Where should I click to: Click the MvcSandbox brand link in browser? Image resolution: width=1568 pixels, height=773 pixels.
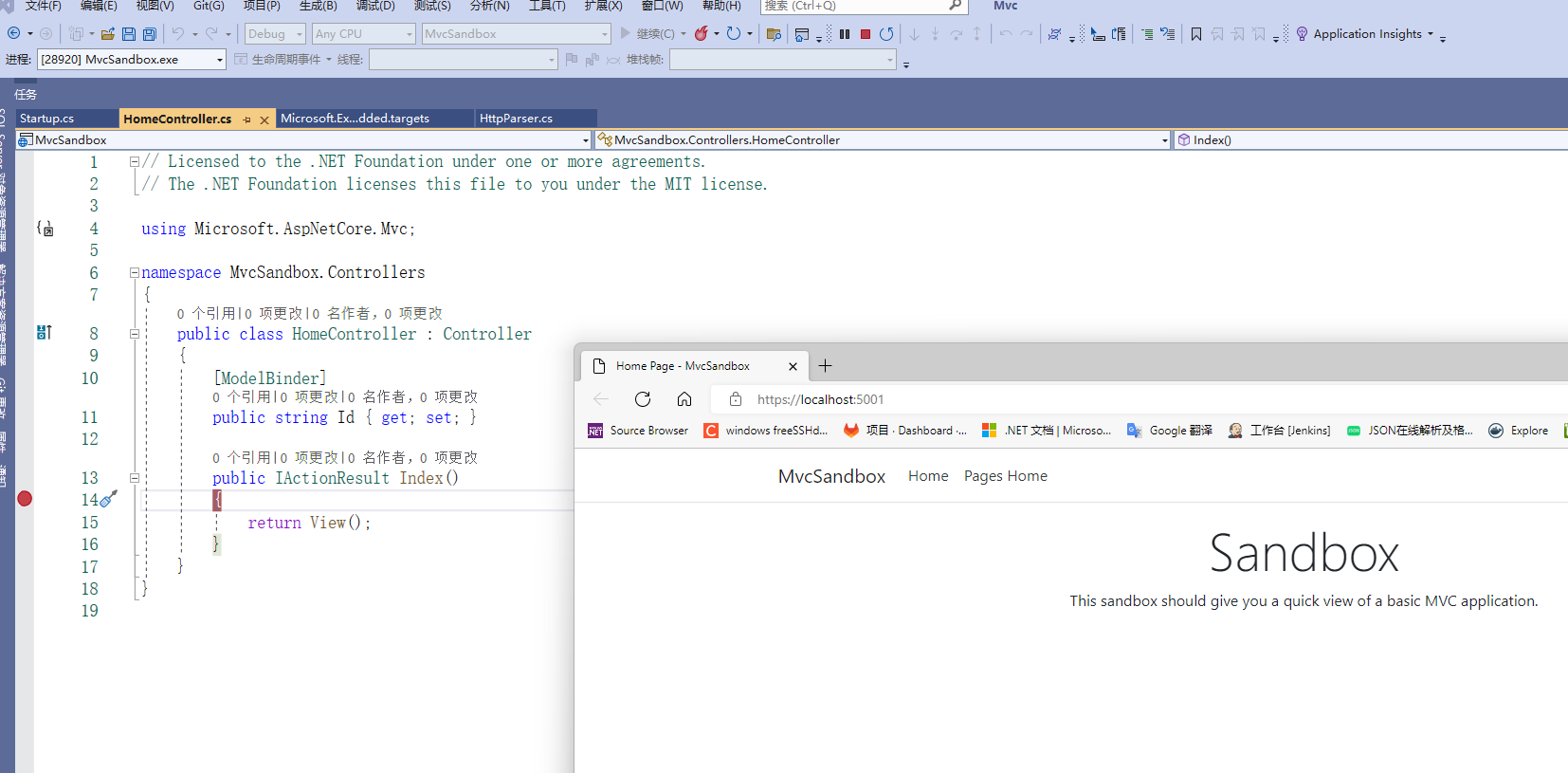831,476
